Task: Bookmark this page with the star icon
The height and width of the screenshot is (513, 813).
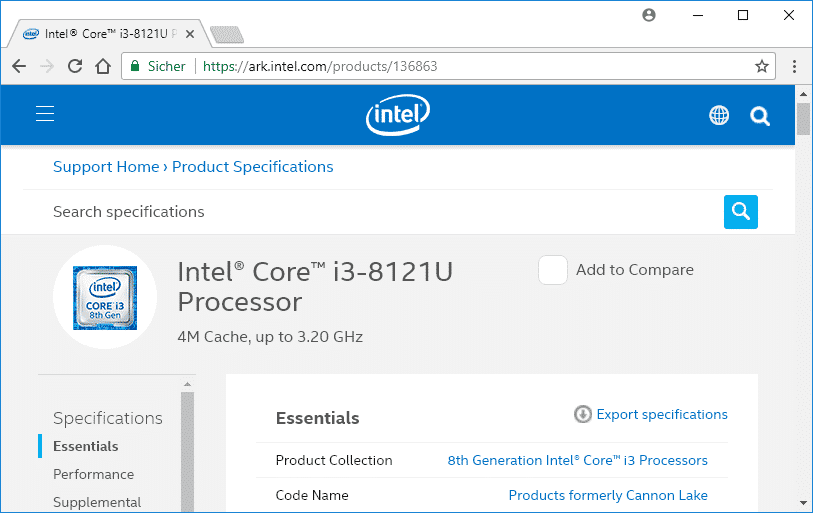Action: click(x=761, y=66)
